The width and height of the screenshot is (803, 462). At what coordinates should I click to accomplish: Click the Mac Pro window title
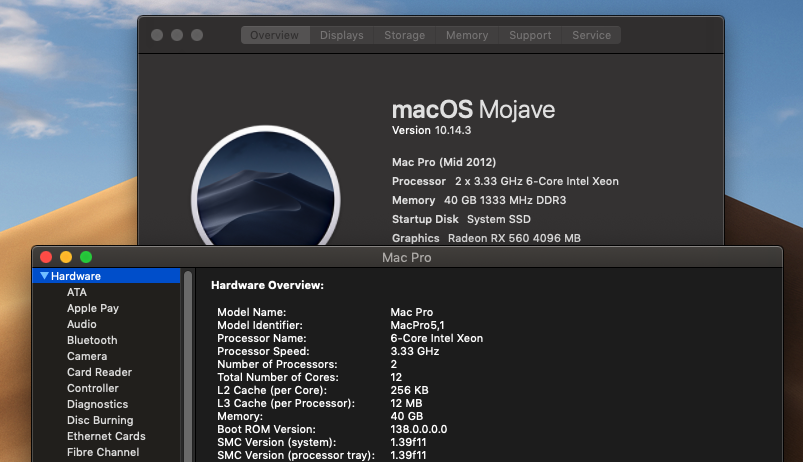407,258
